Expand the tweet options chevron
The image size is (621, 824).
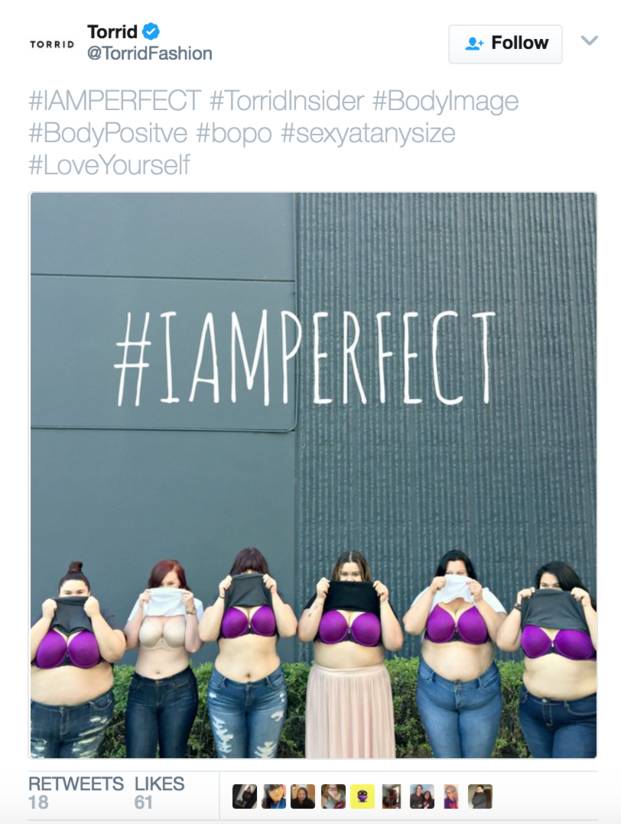pos(589,40)
